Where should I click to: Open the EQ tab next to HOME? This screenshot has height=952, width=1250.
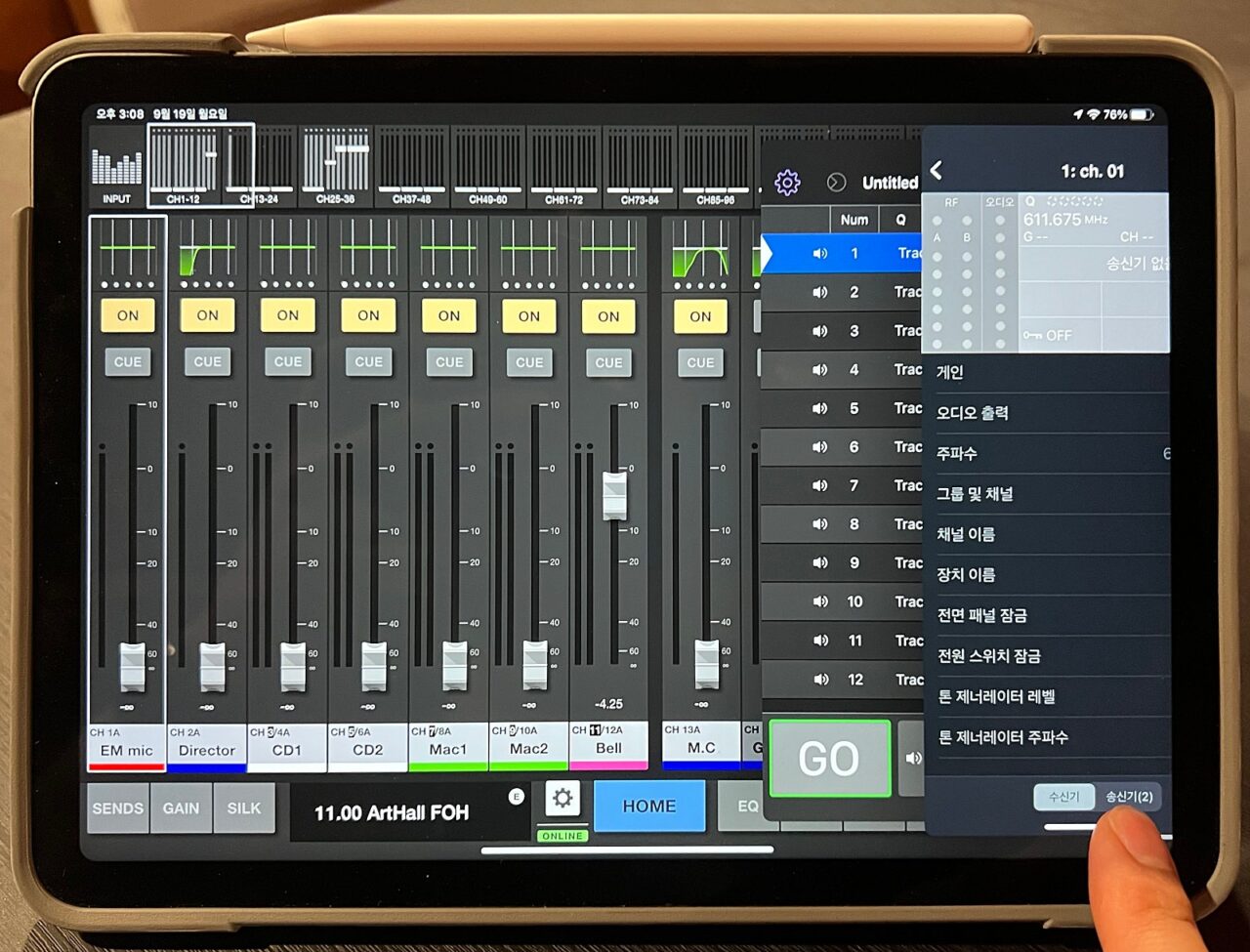click(747, 807)
